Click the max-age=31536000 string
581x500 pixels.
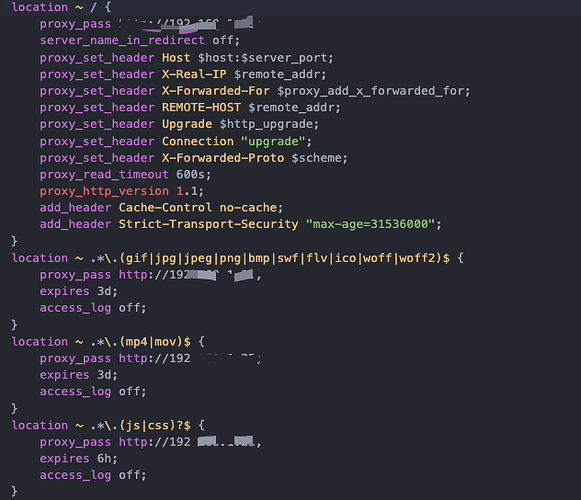coord(369,224)
